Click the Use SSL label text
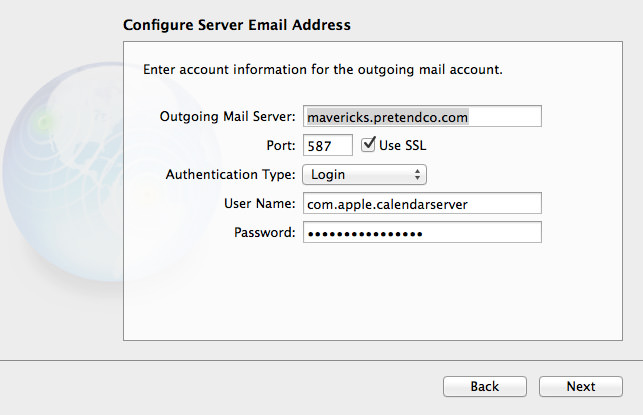The image size is (643, 415). coord(402,146)
